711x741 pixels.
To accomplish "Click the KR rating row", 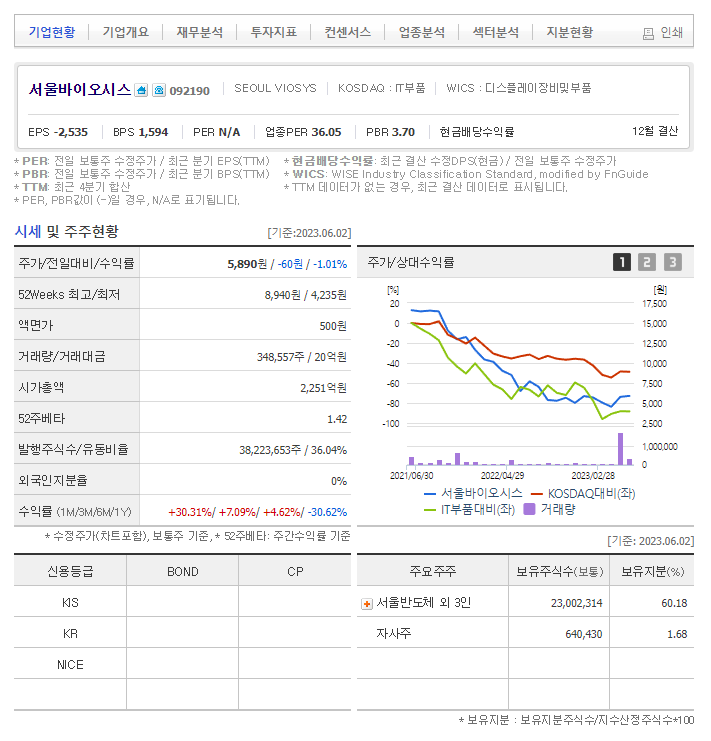I will point(182,633).
